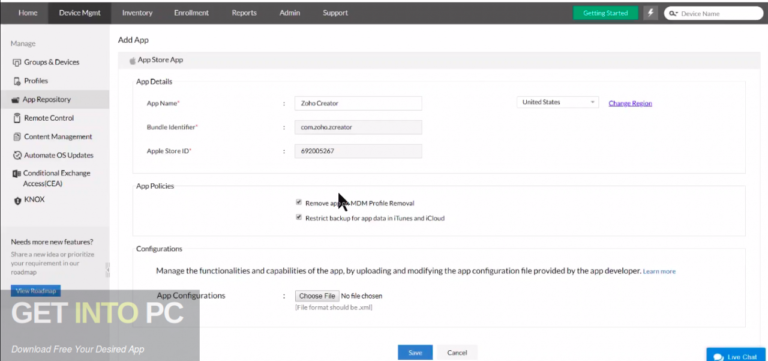The width and height of the screenshot is (768, 361).
Task: Click the Change Region link
Action: click(x=630, y=103)
